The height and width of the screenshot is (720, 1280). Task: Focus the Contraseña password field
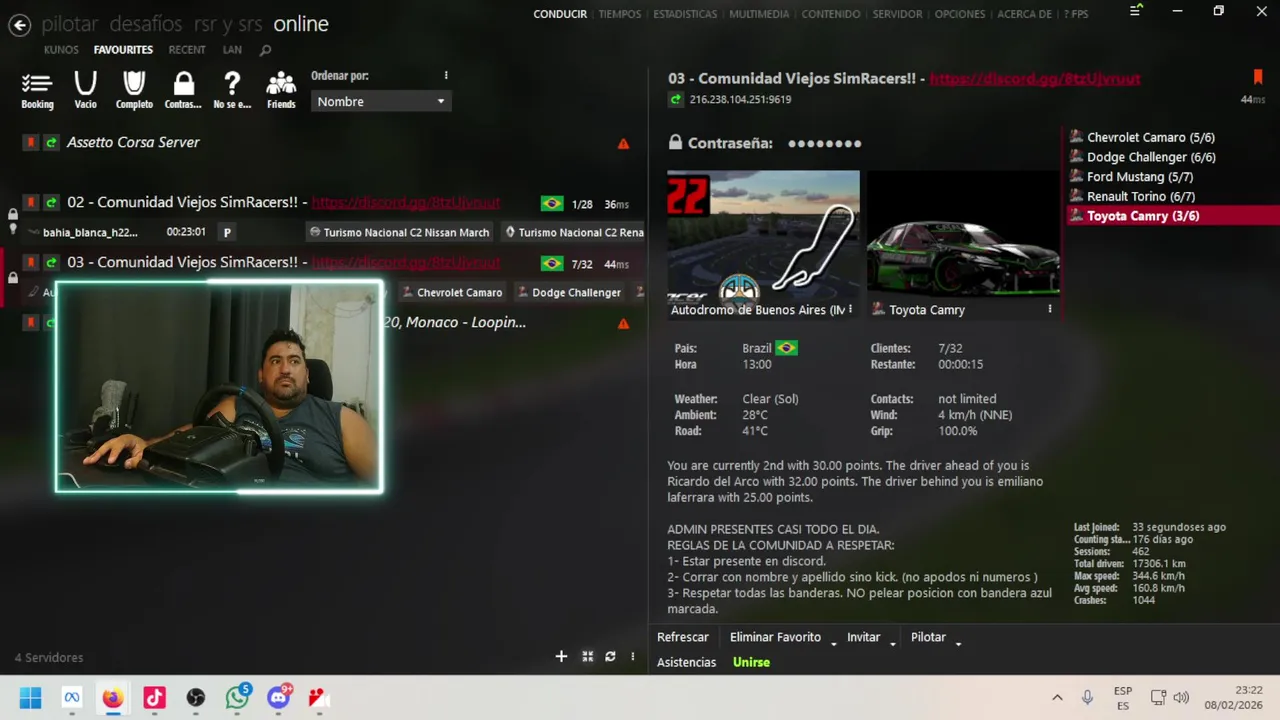pyautogui.click(x=824, y=143)
